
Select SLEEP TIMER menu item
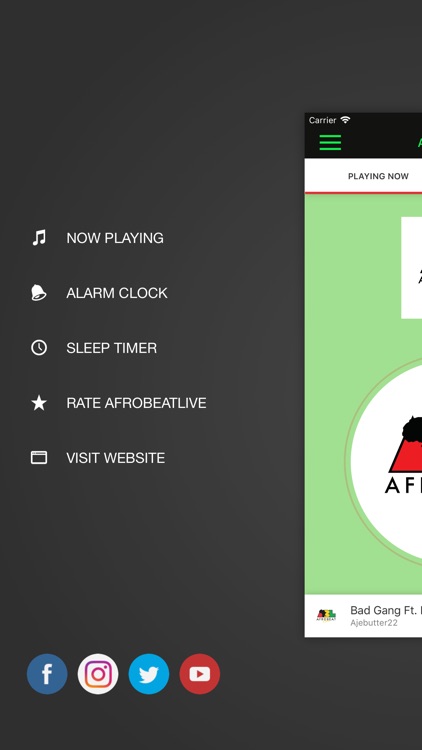pyautogui.click(x=111, y=348)
